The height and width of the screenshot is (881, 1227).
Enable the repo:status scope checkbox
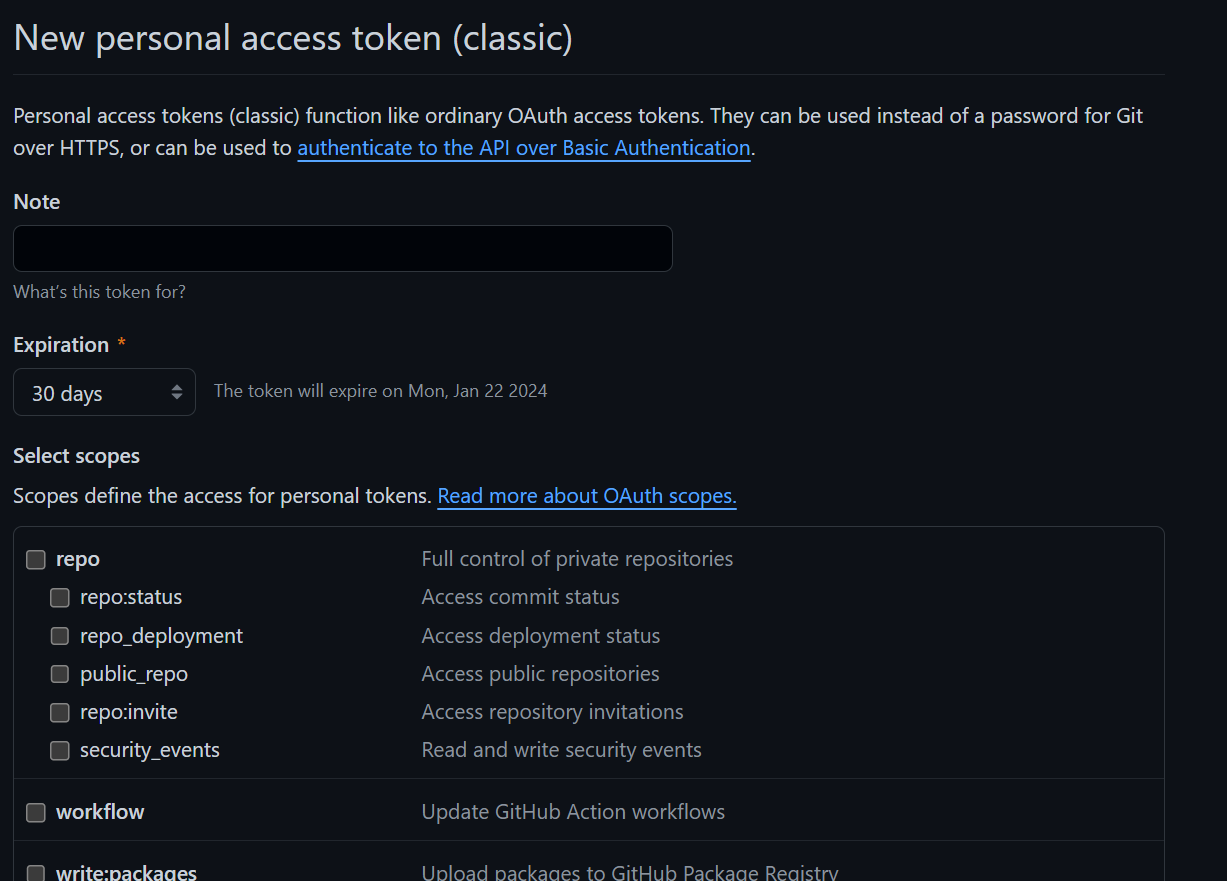60,598
